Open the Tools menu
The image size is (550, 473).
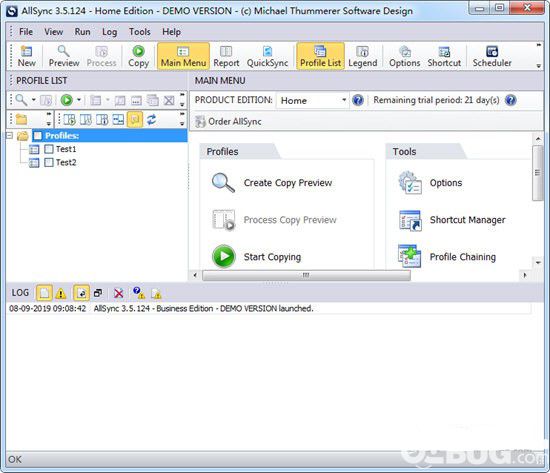click(x=139, y=32)
